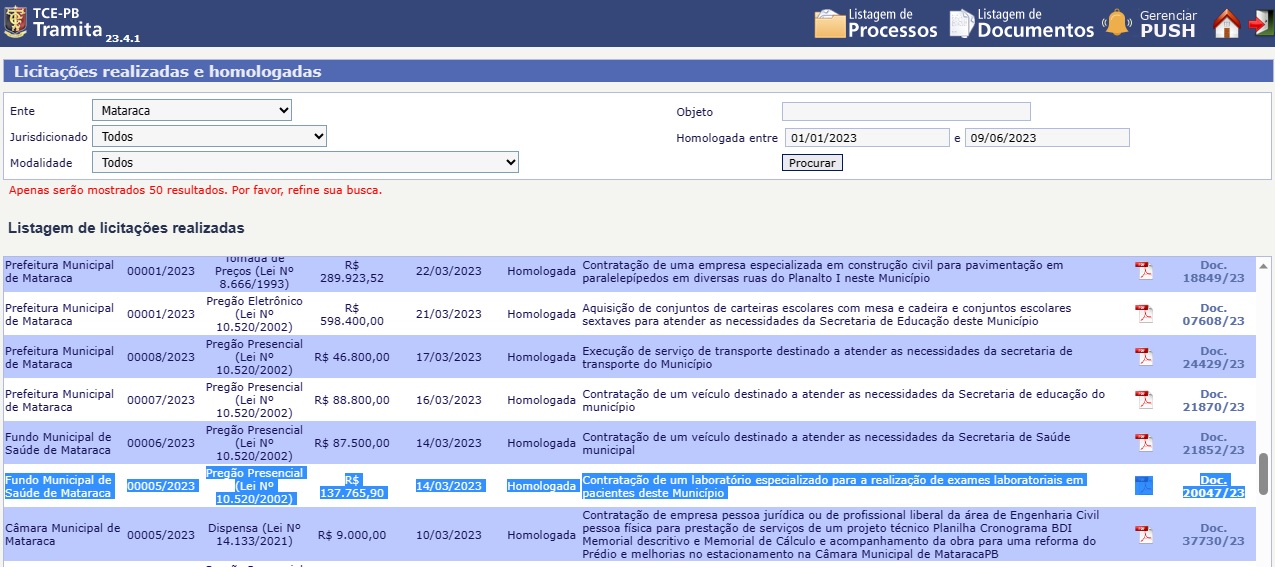
Task: Open link Doc. 37730/23
Action: (1213, 534)
